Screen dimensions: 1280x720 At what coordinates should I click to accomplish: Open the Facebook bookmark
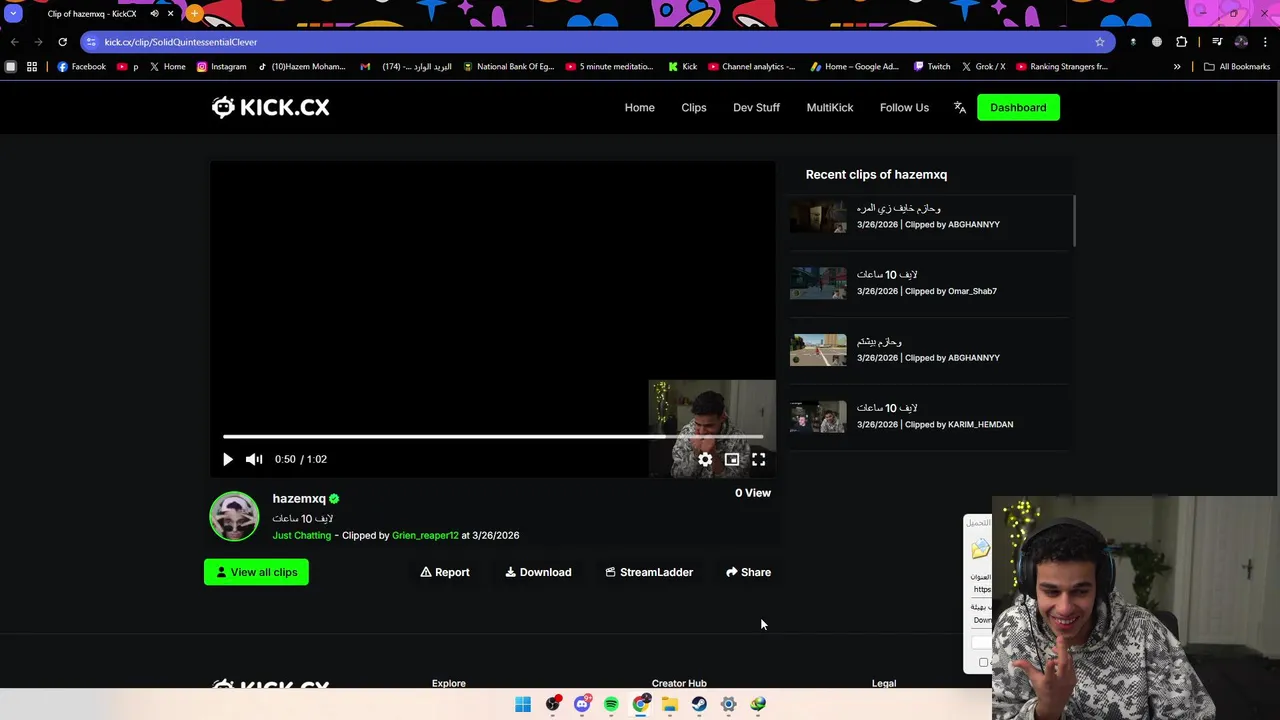click(81, 67)
